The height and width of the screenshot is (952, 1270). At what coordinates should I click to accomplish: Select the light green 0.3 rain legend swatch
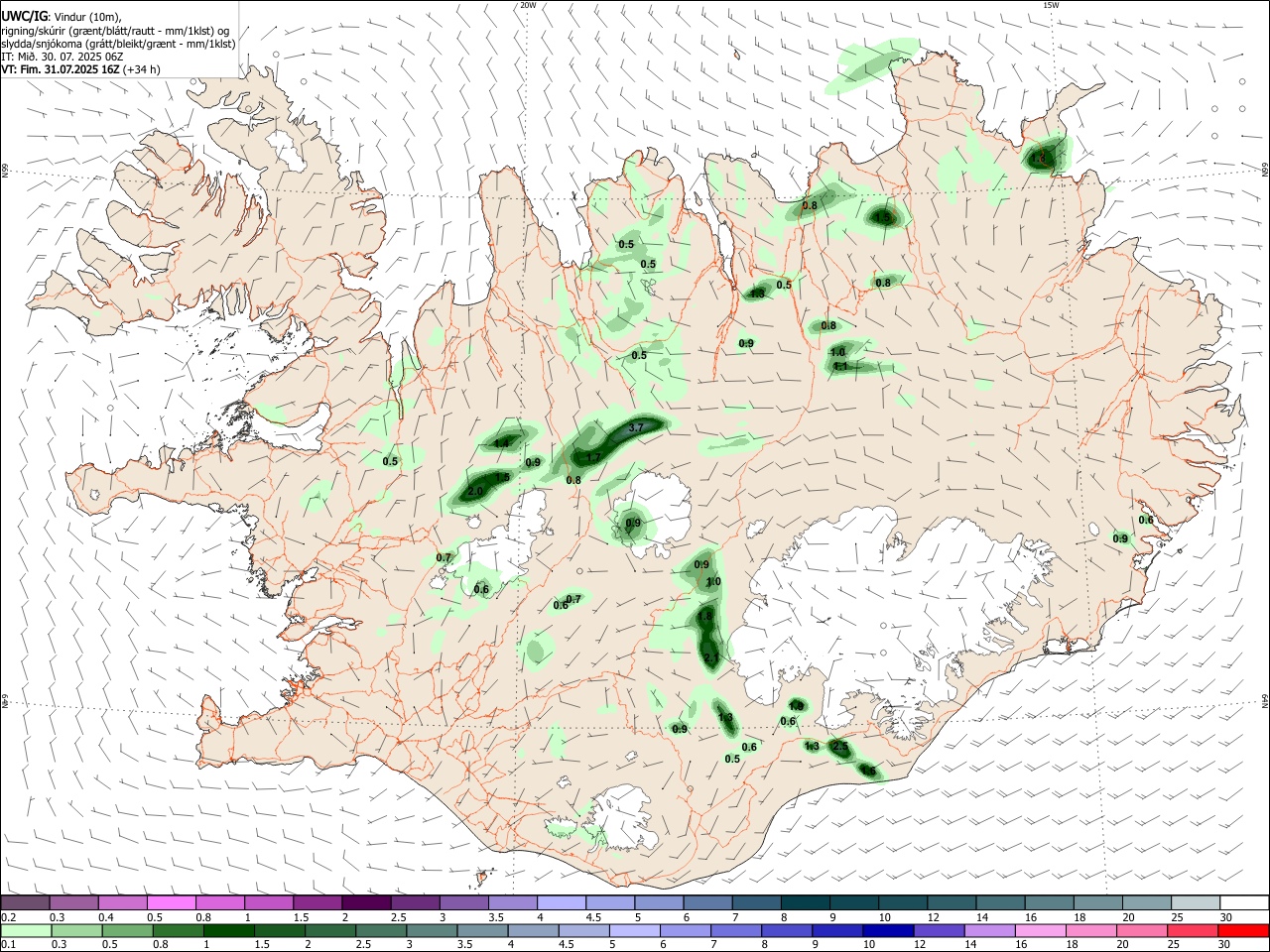point(74,931)
